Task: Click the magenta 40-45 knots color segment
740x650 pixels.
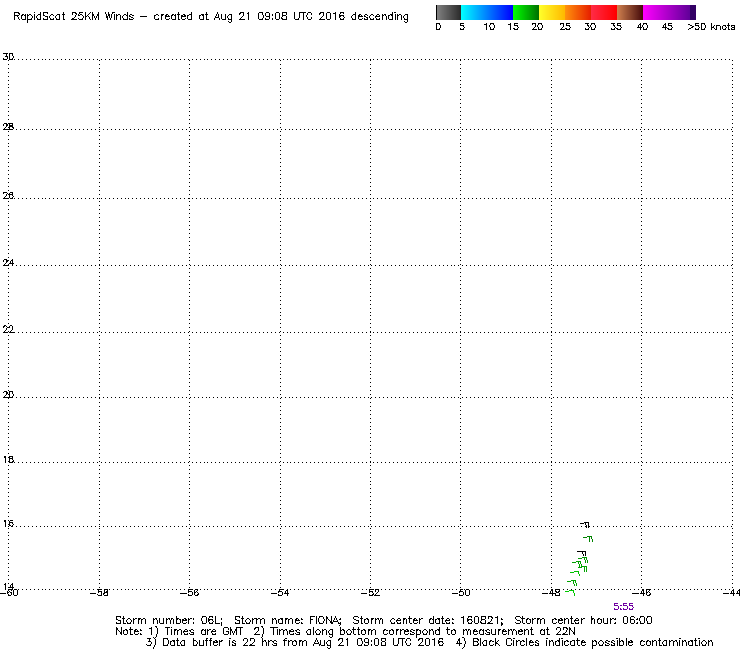Action: [656, 12]
